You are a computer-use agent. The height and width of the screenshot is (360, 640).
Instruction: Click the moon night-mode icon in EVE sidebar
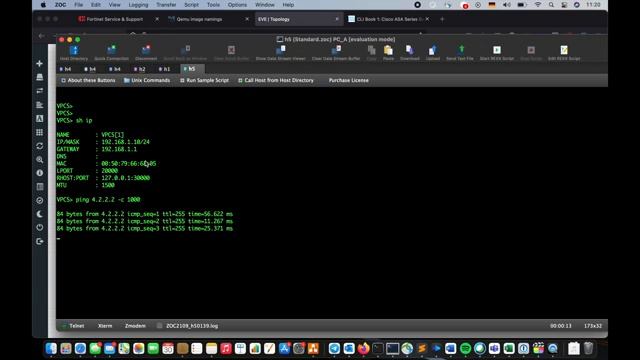click(40, 214)
